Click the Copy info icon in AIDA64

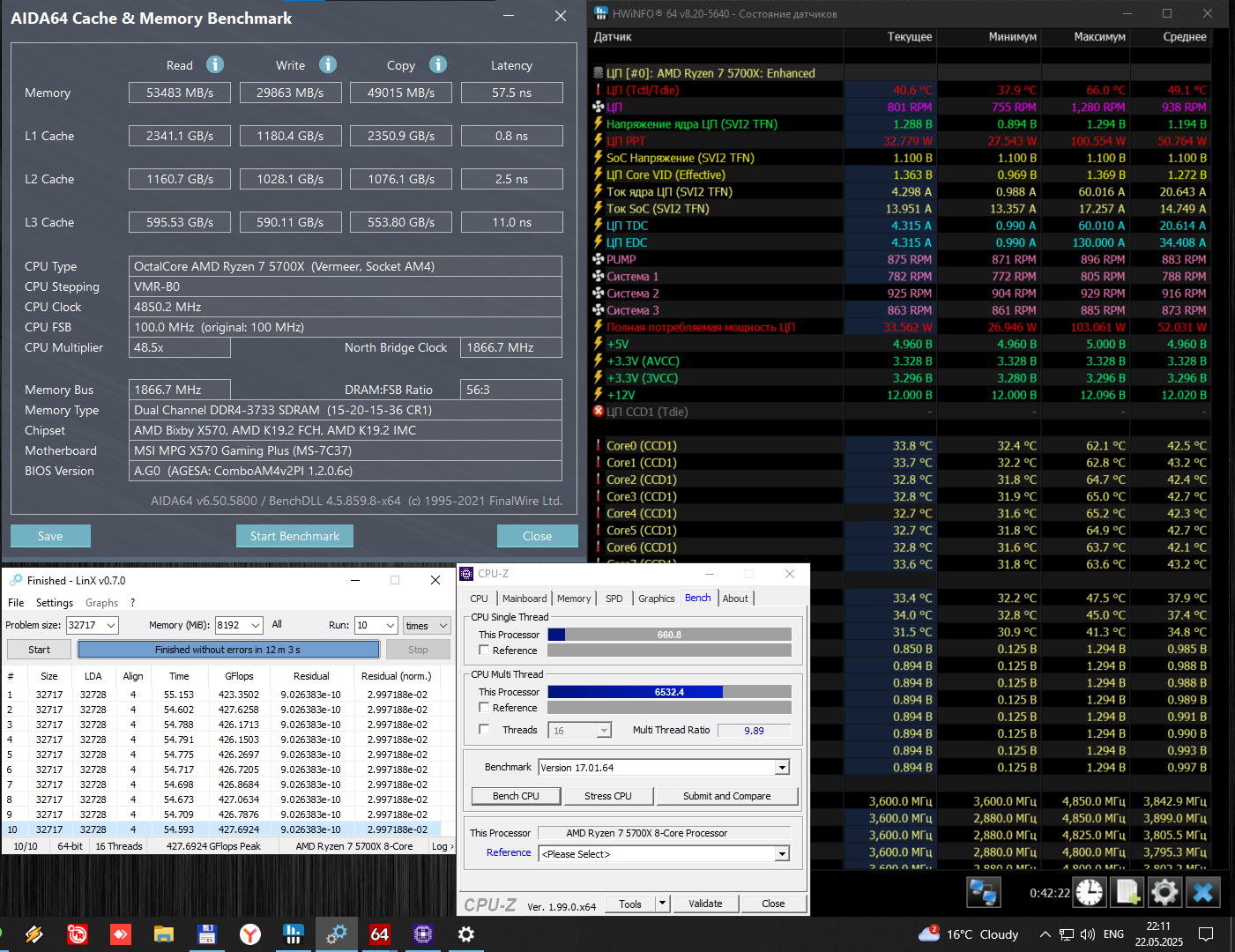[x=438, y=64]
